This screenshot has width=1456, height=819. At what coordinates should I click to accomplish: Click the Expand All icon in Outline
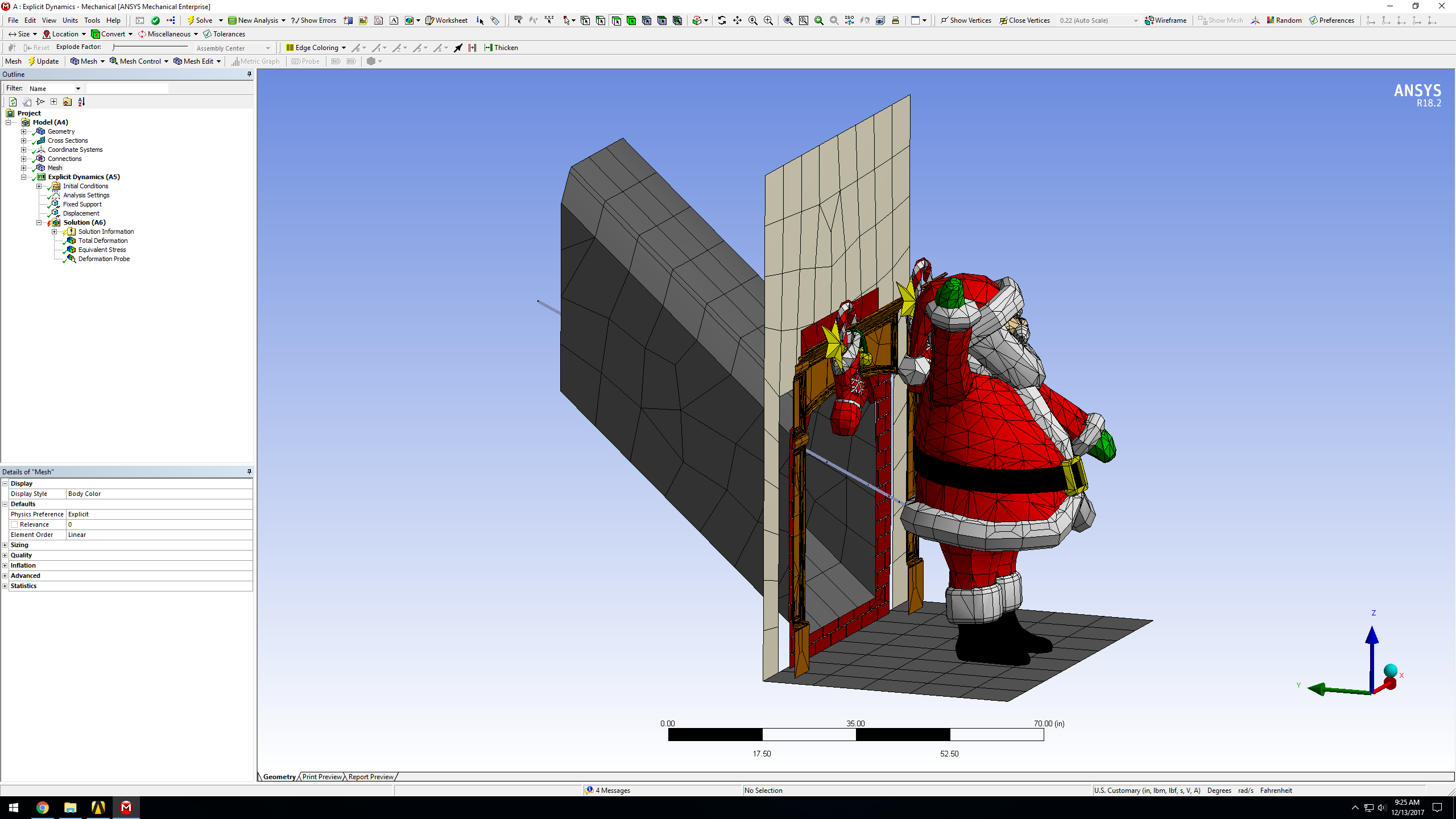53,102
